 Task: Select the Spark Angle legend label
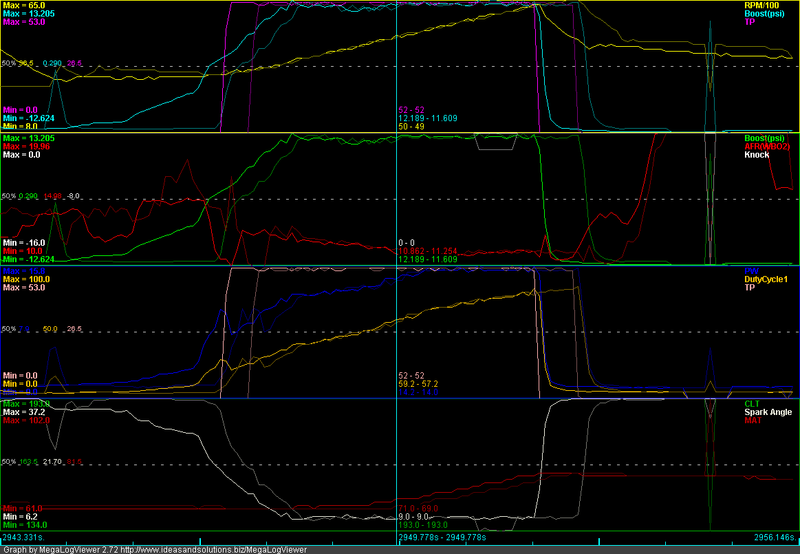pos(768,412)
